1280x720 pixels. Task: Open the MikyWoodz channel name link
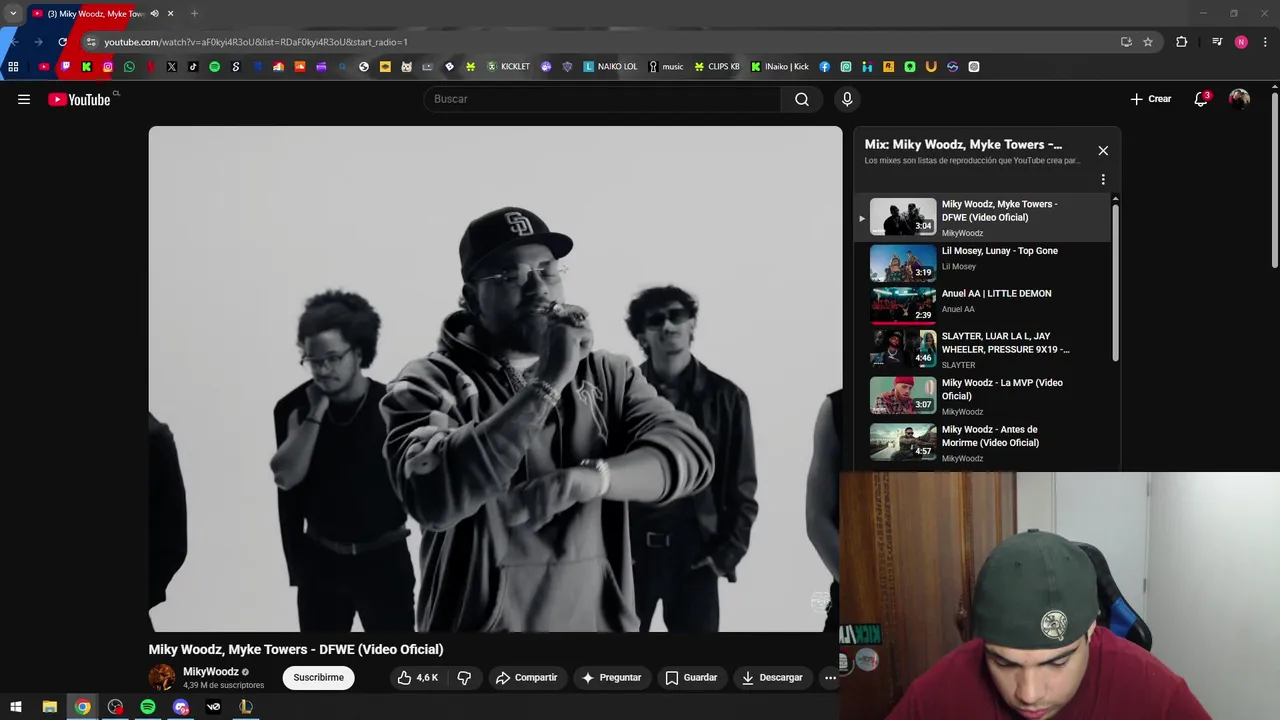[x=211, y=672]
